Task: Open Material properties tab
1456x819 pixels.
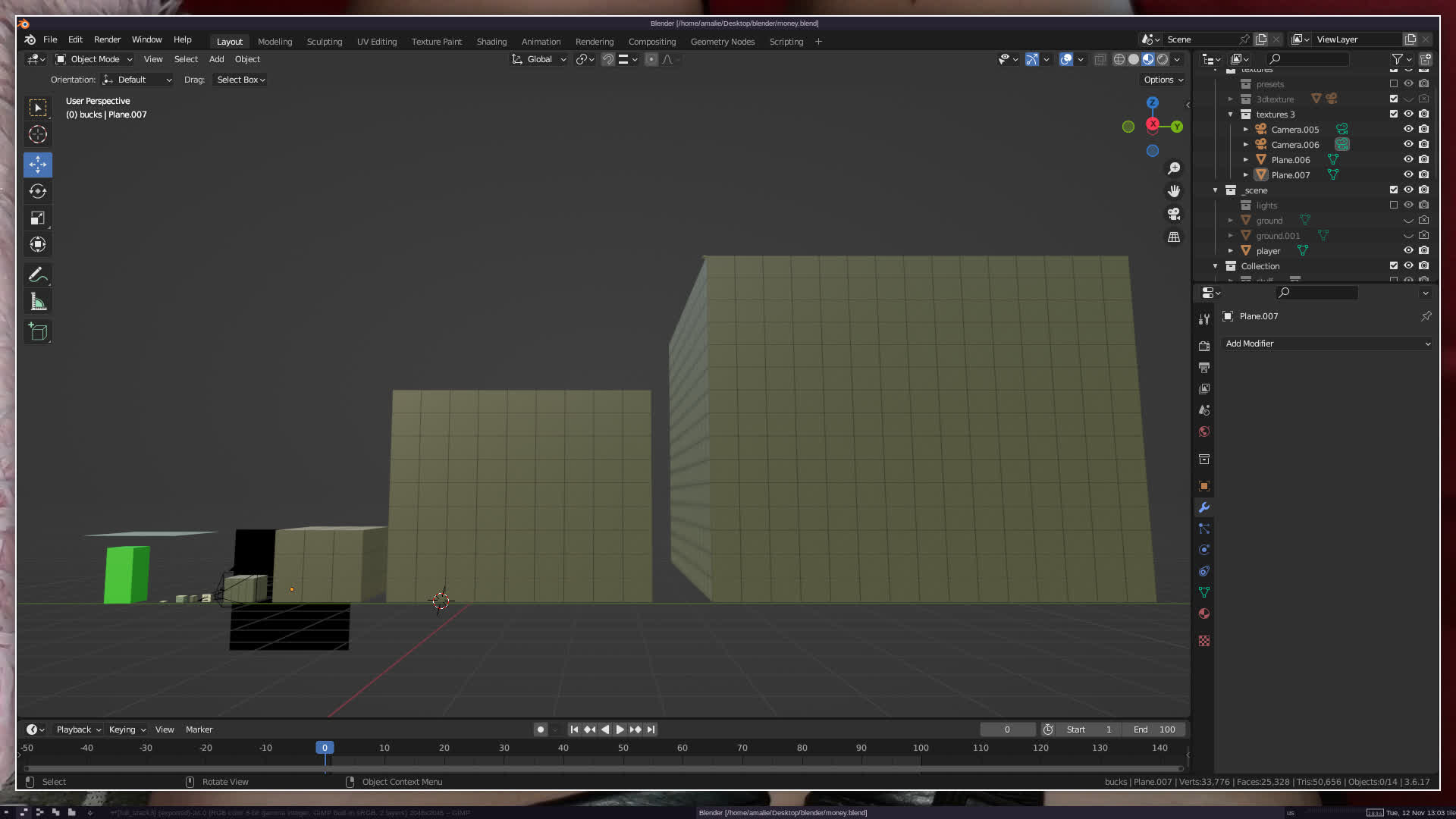Action: pos(1204,613)
